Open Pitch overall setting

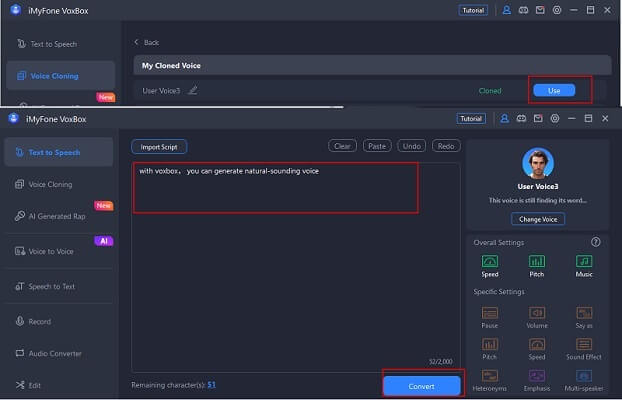click(x=537, y=266)
